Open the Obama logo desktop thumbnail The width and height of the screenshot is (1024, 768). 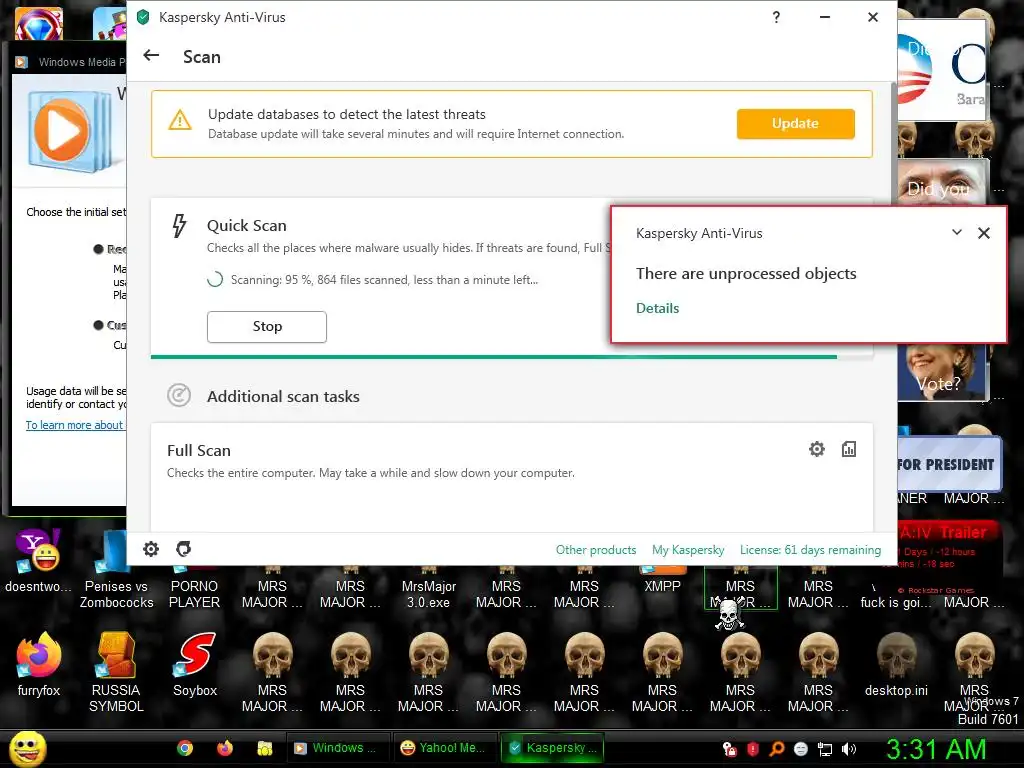click(941, 71)
